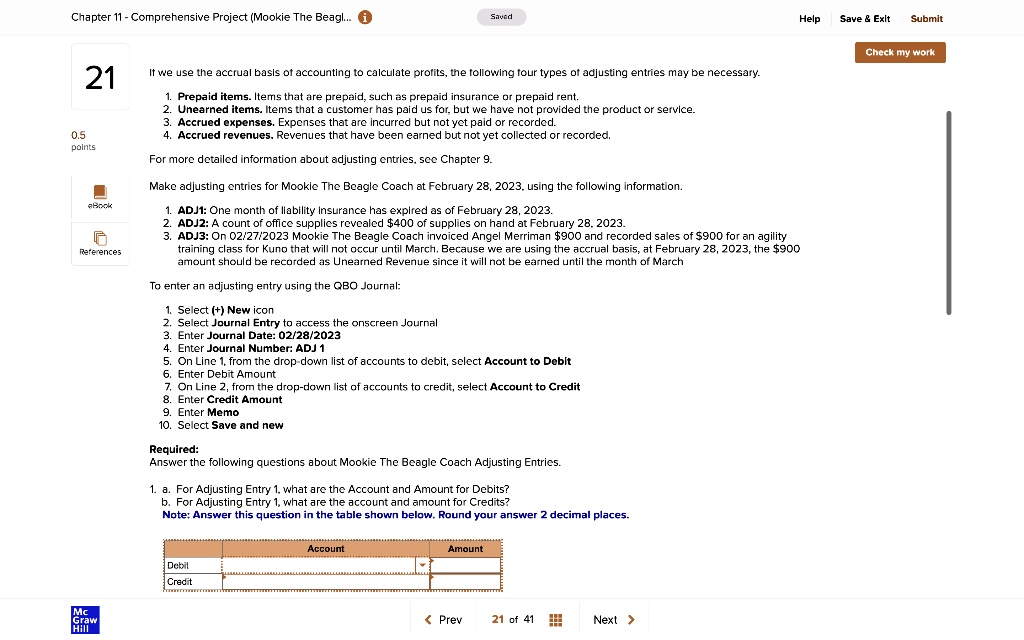The image size is (1024, 640).
Task: Select Save & Exit
Action: tap(864, 18)
